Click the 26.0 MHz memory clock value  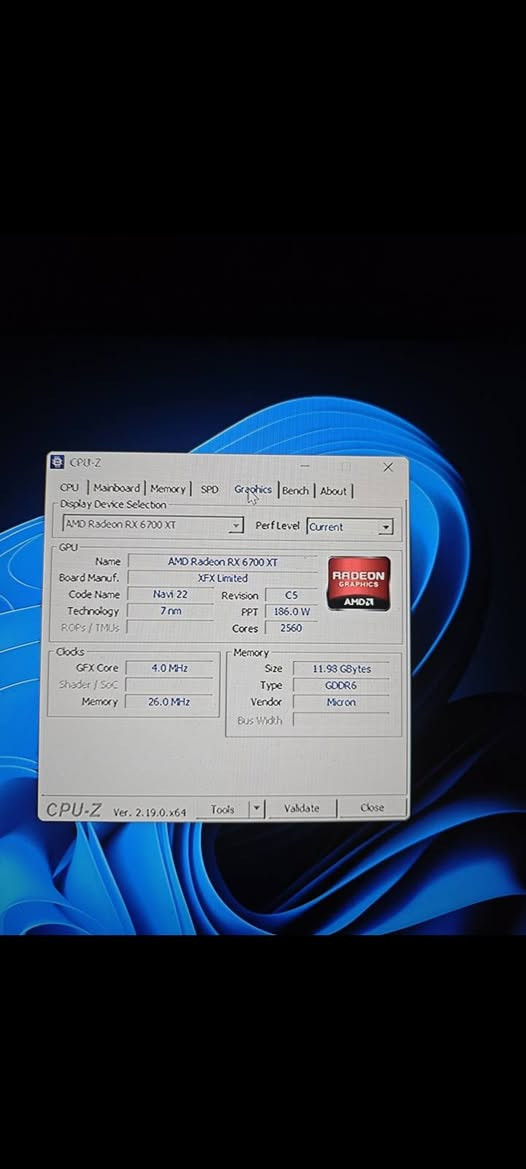click(x=170, y=702)
